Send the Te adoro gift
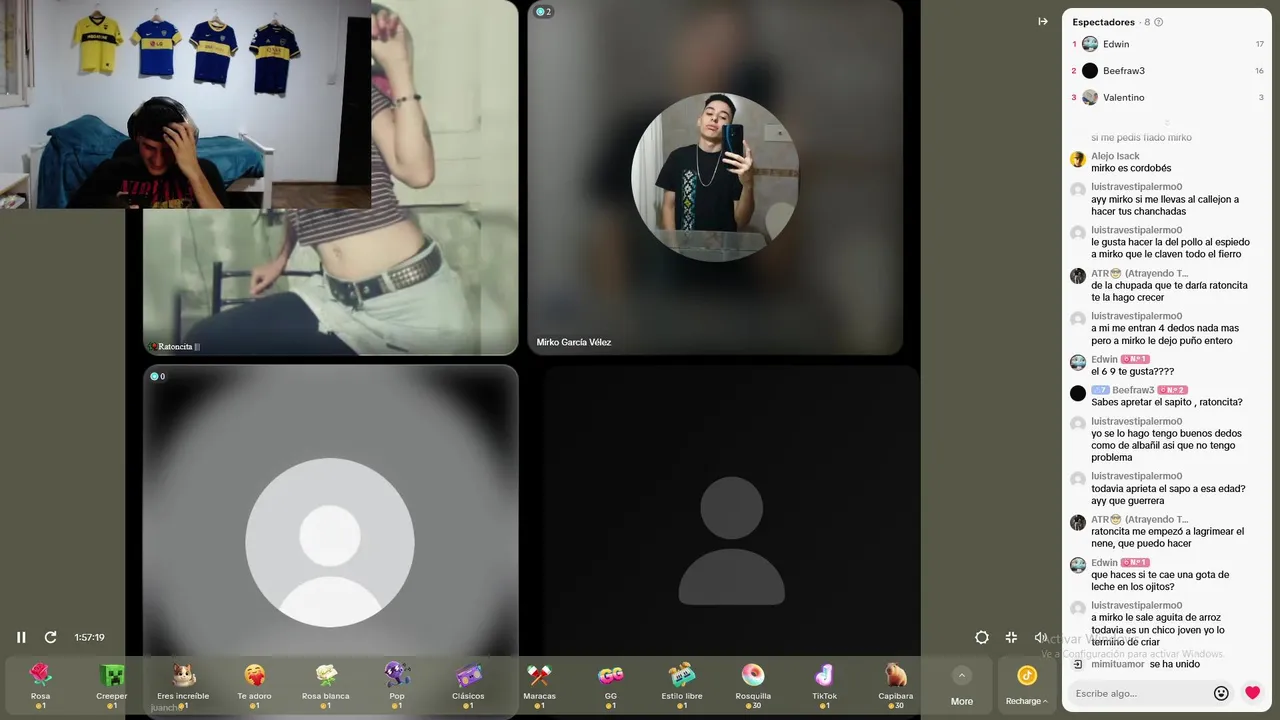The height and width of the screenshot is (720, 1280). click(255, 685)
